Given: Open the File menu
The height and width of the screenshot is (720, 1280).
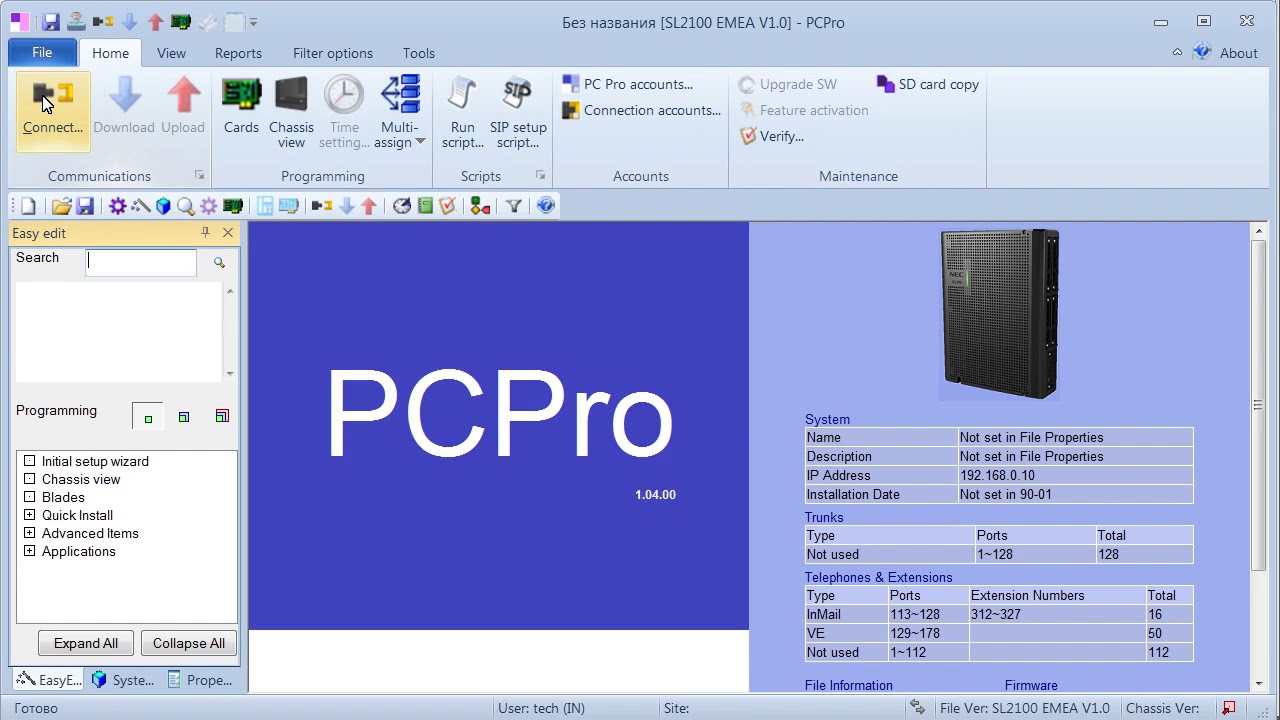Looking at the screenshot, I should [42, 53].
